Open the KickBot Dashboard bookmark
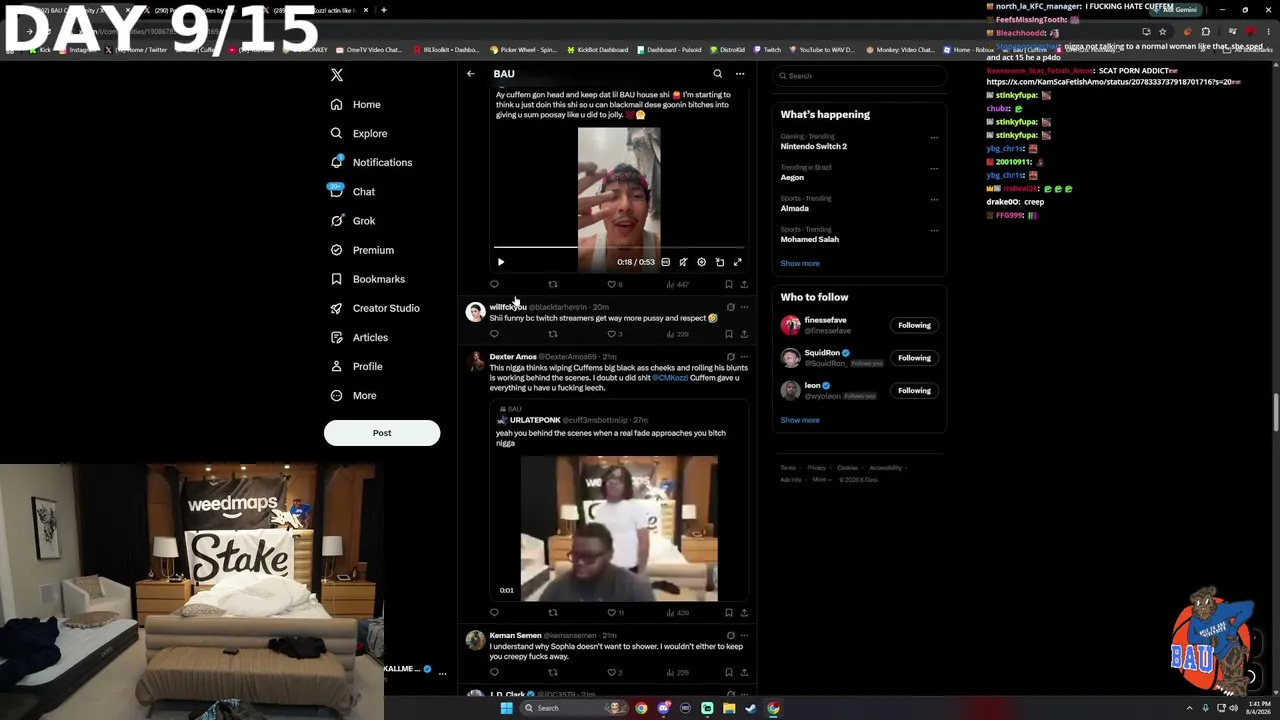The height and width of the screenshot is (720, 1280). [x=598, y=50]
